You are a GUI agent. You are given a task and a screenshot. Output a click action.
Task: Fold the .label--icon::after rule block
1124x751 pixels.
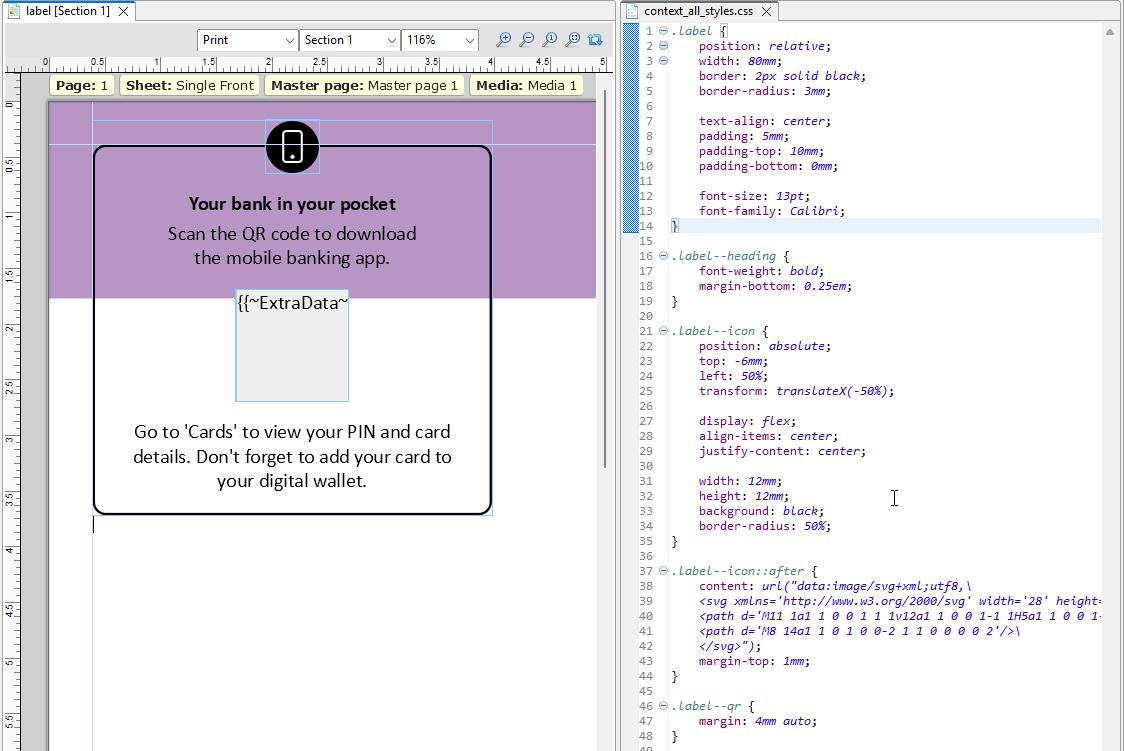click(663, 571)
